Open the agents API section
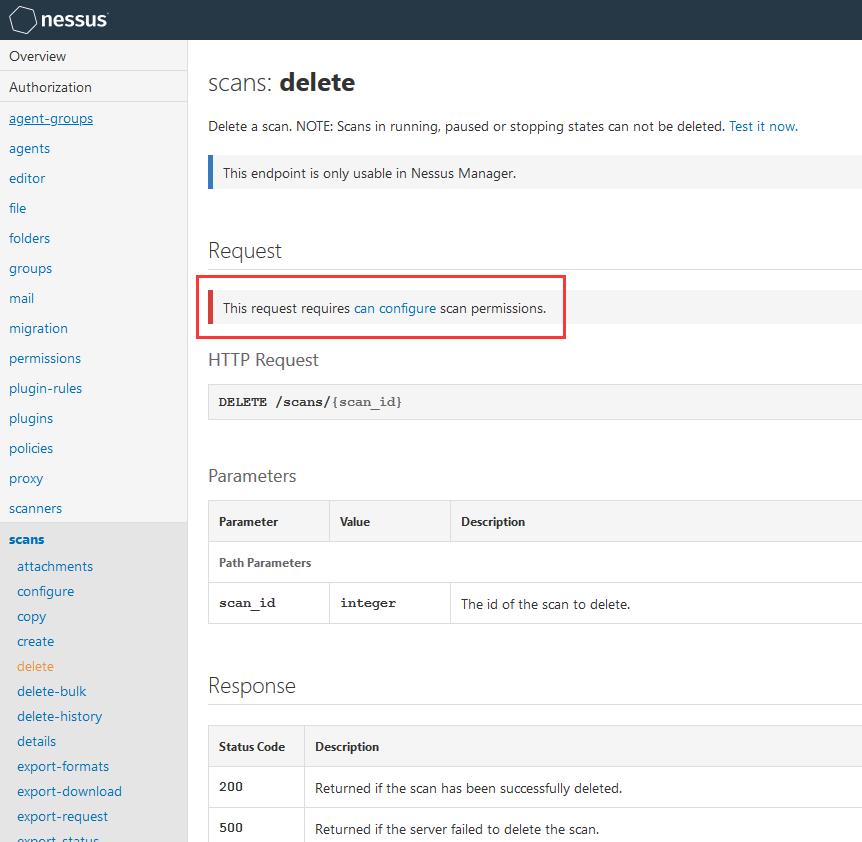The image size is (862, 842). coord(29,148)
